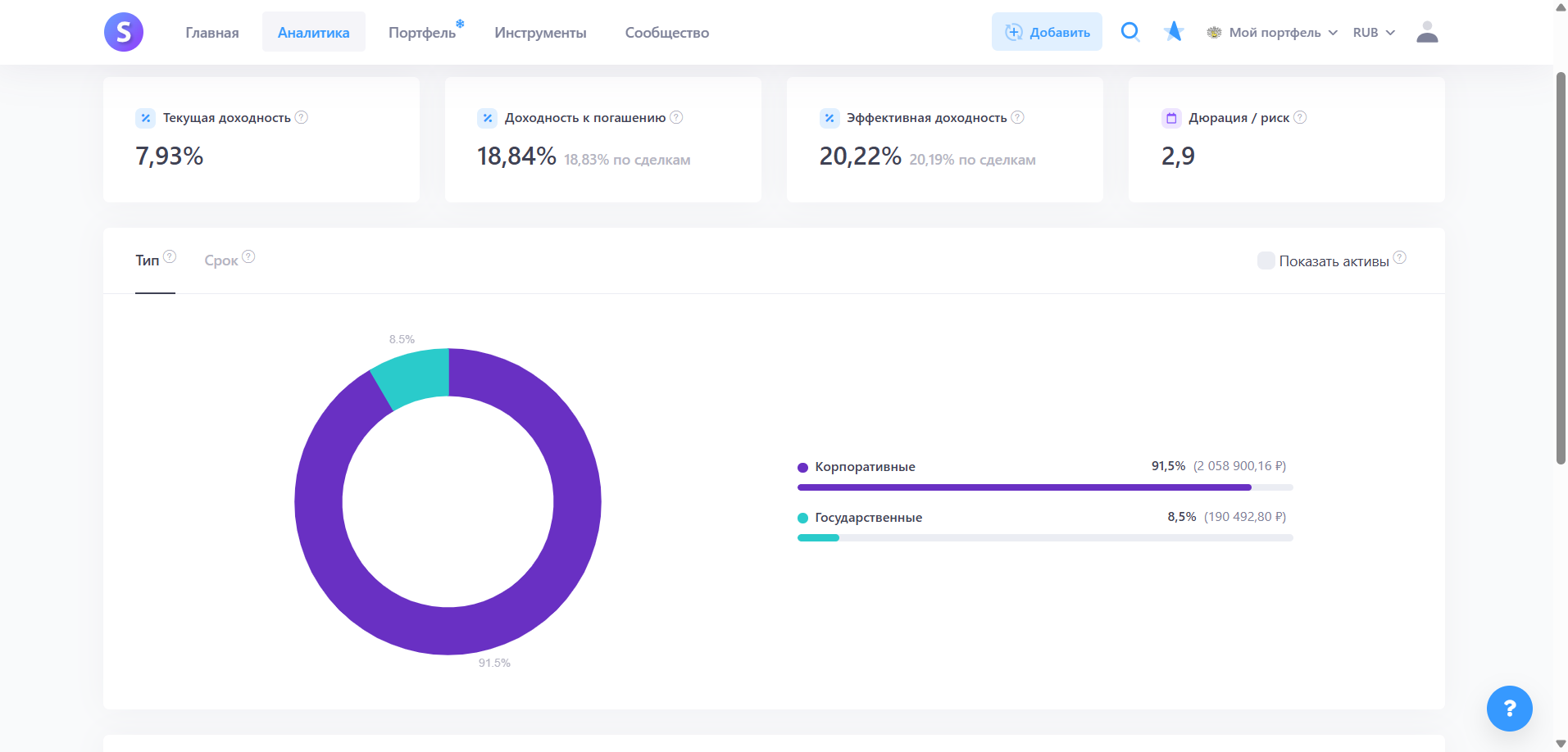Click the Корпоративные purple progress bar

pyautogui.click(x=1024, y=487)
